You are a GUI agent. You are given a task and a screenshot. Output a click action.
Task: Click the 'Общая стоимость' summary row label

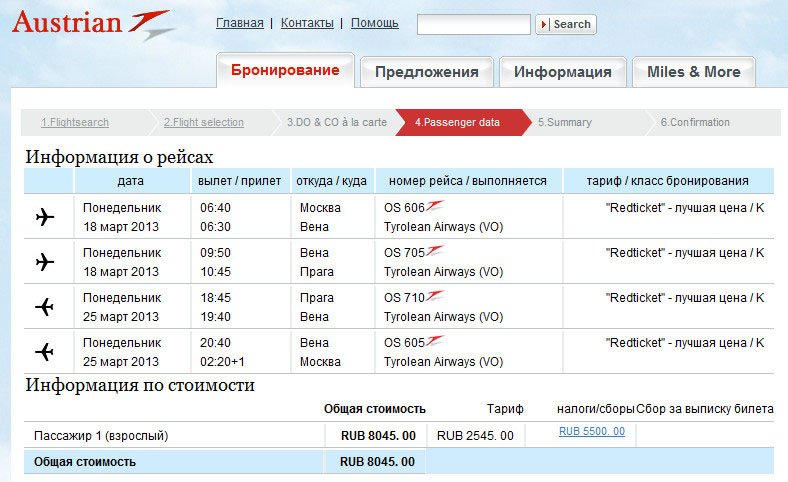(85, 462)
